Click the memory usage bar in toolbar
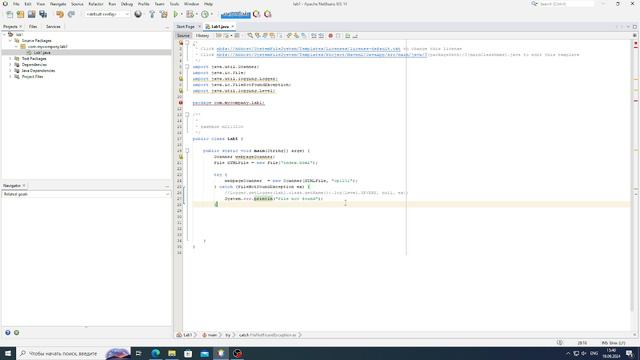The height and width of the screenshot is (360, 640). coord(236,15)
